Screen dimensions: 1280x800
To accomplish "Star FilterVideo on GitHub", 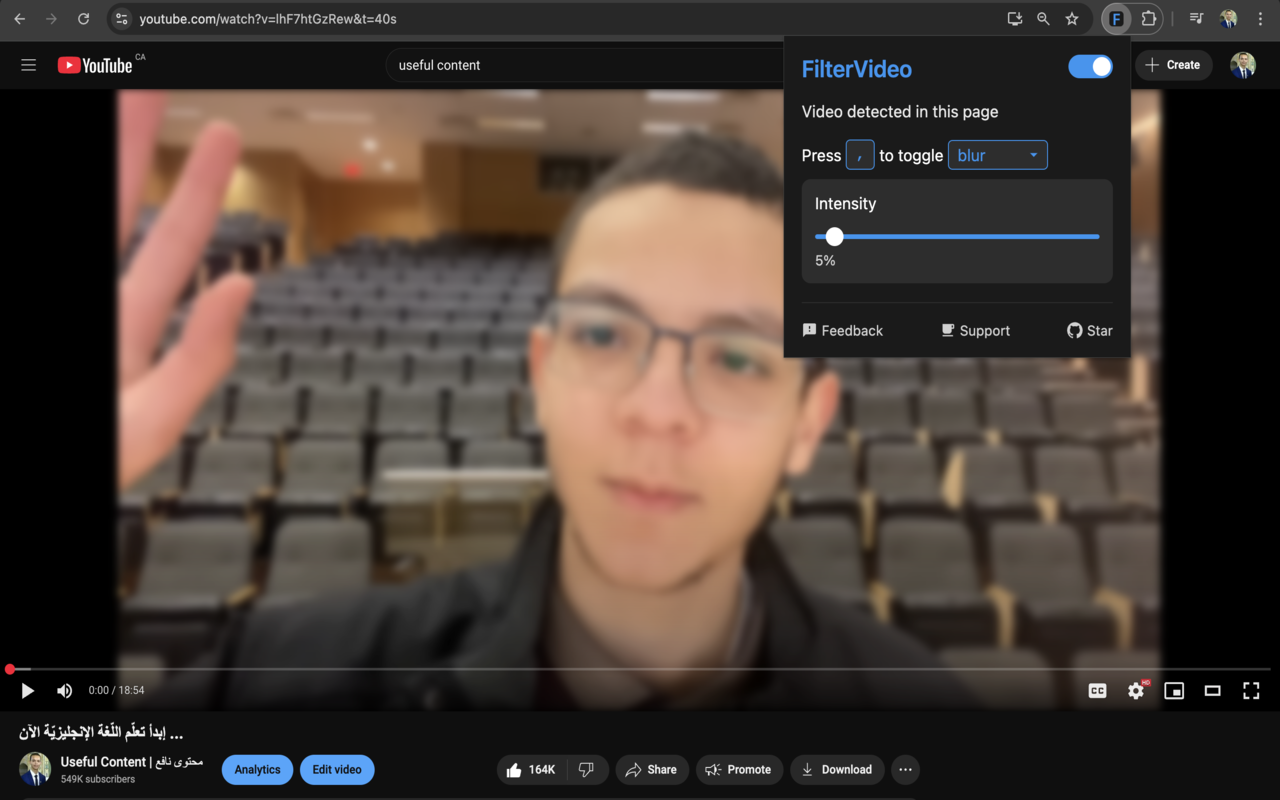I will [x=1089, y=330].
